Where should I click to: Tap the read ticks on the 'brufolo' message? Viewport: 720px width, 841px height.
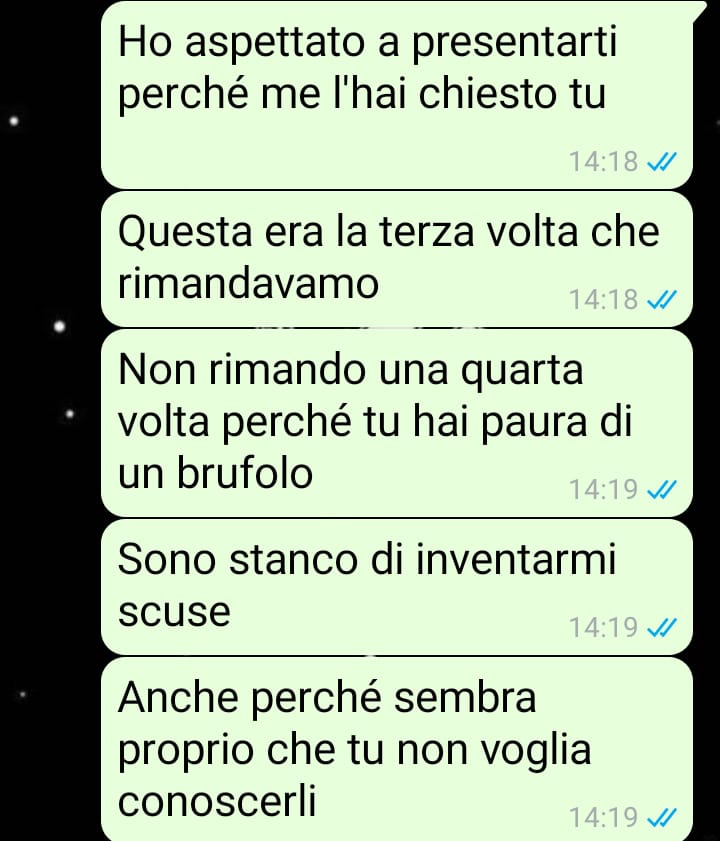662,489
